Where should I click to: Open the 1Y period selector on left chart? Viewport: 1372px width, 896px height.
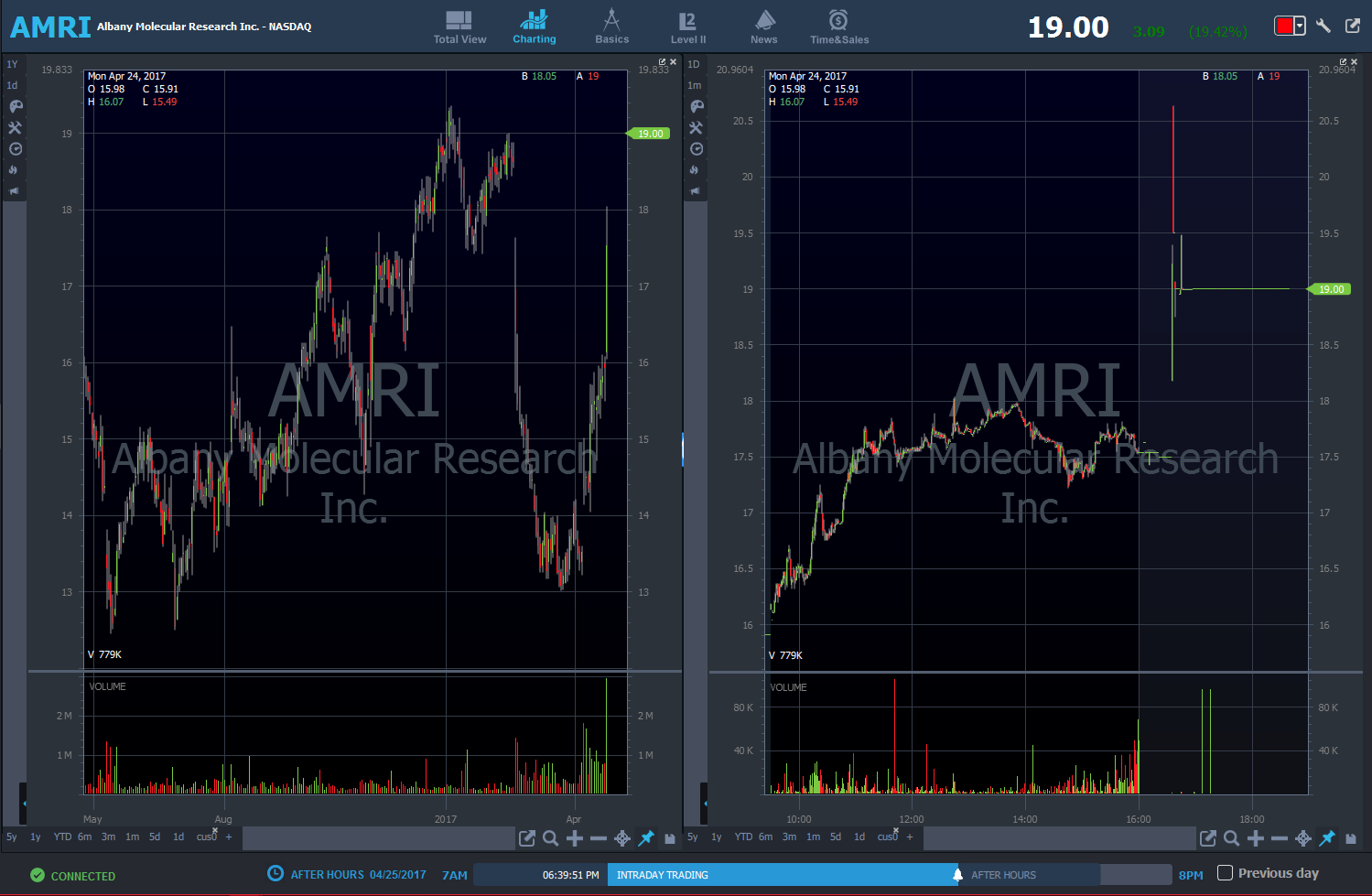pos(13,64)
